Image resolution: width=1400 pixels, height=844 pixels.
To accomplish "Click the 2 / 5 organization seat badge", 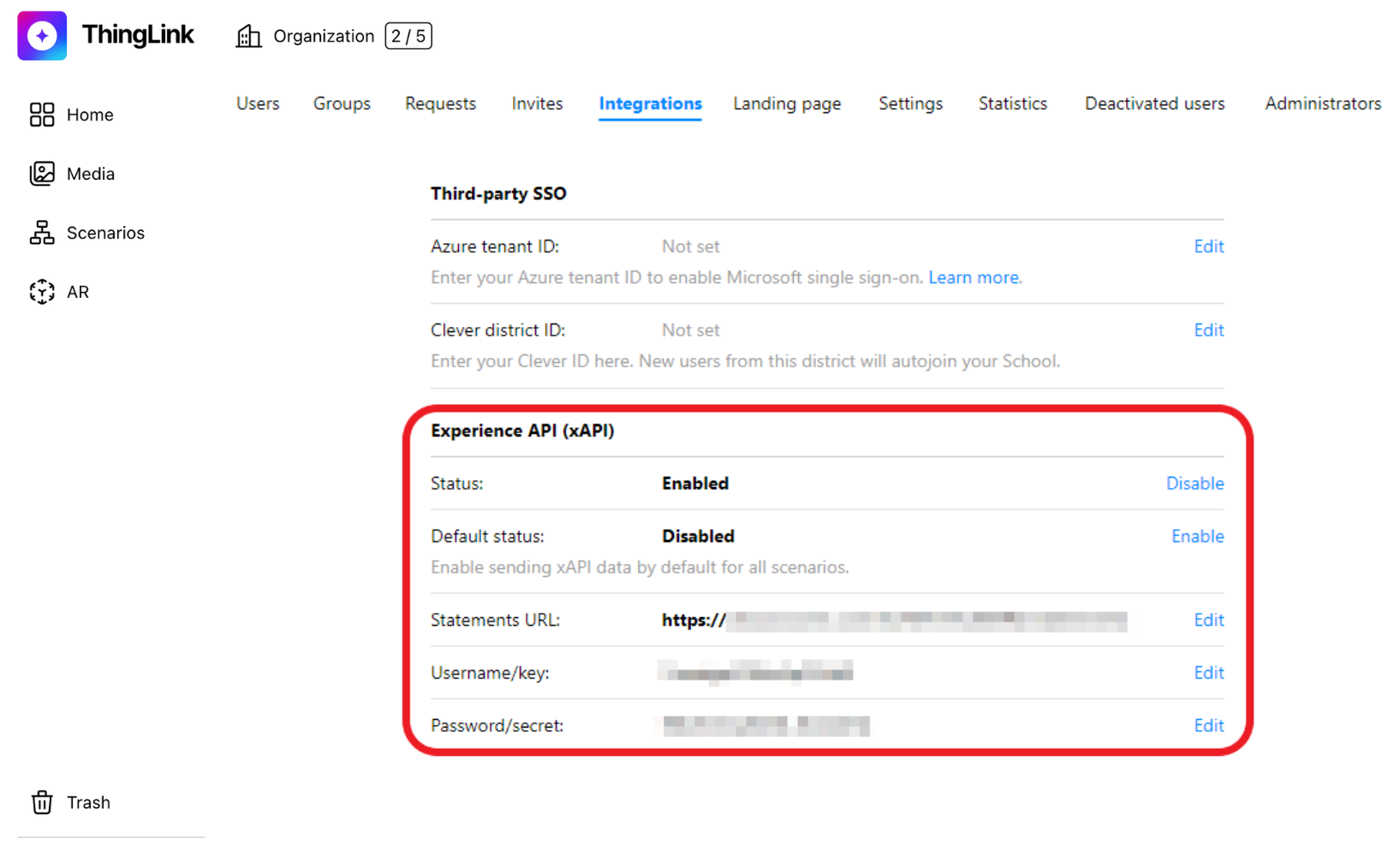I will click(x=408, y=36).
